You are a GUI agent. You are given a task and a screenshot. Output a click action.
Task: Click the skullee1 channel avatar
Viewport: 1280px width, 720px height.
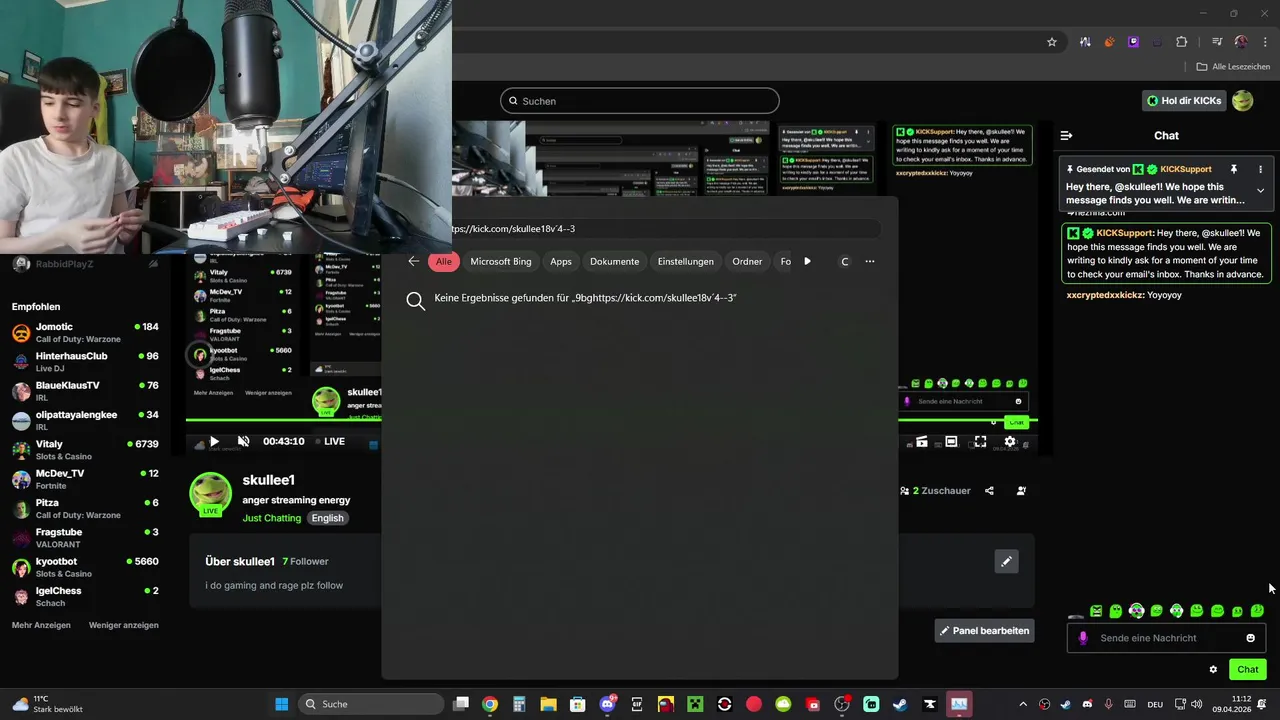coord(210,493)
